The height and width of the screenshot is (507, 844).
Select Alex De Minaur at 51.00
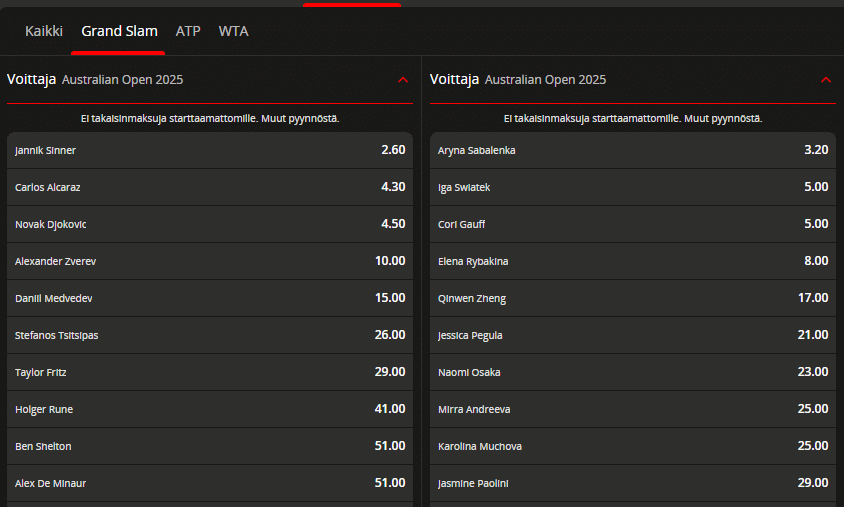click(210, 483)
